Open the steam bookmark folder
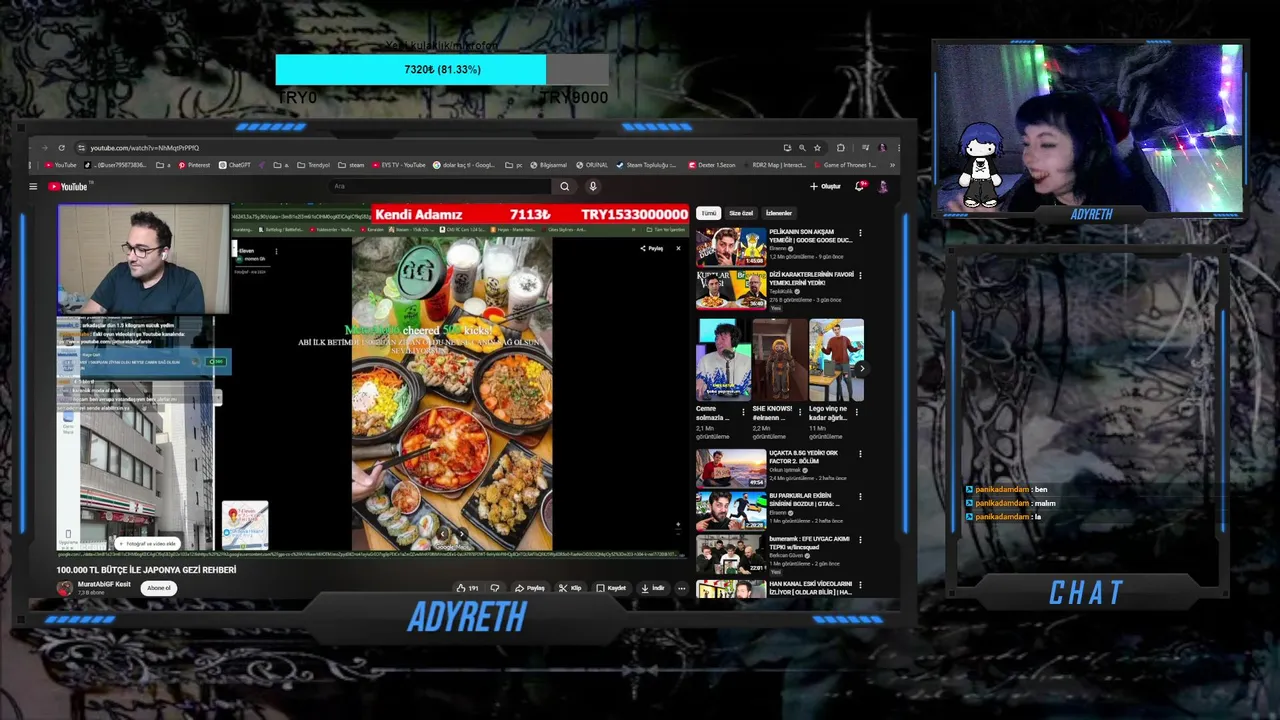The width and height of the screenshot is (1280, 720). point(351,165)
